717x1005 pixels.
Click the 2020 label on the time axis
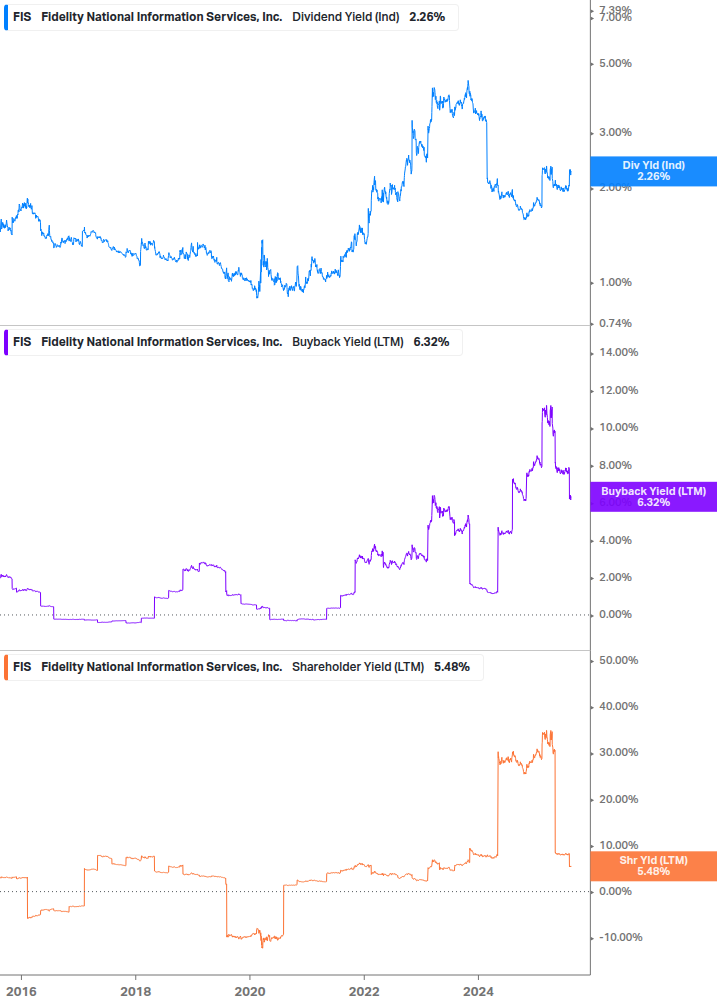coord(250,992)
